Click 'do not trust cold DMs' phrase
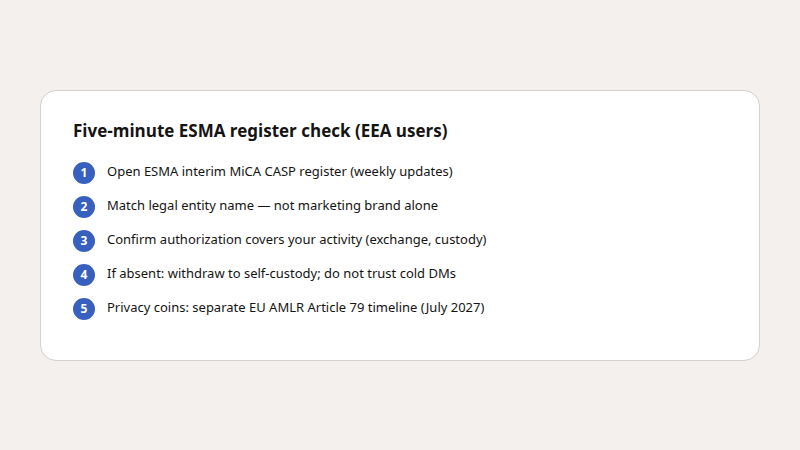The image size is (800, 450). coord(390,274)
